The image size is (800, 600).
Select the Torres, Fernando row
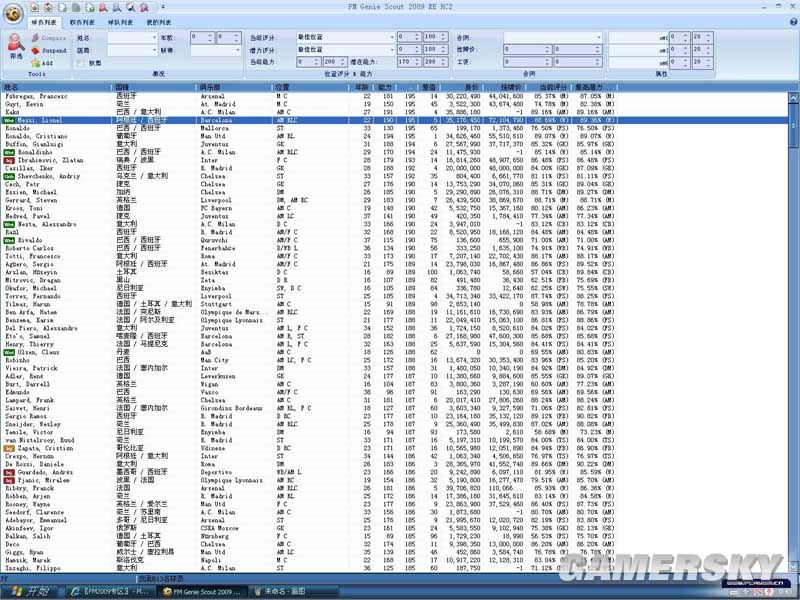pos(394,296)
